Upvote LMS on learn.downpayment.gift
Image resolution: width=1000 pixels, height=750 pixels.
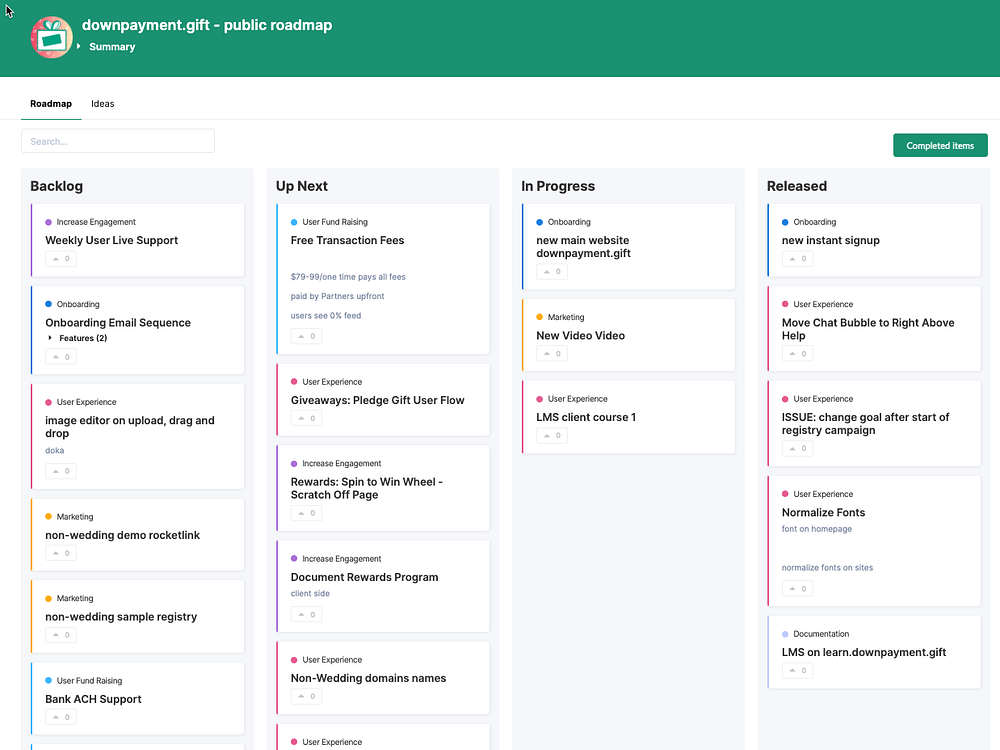[x=798, y=671]
